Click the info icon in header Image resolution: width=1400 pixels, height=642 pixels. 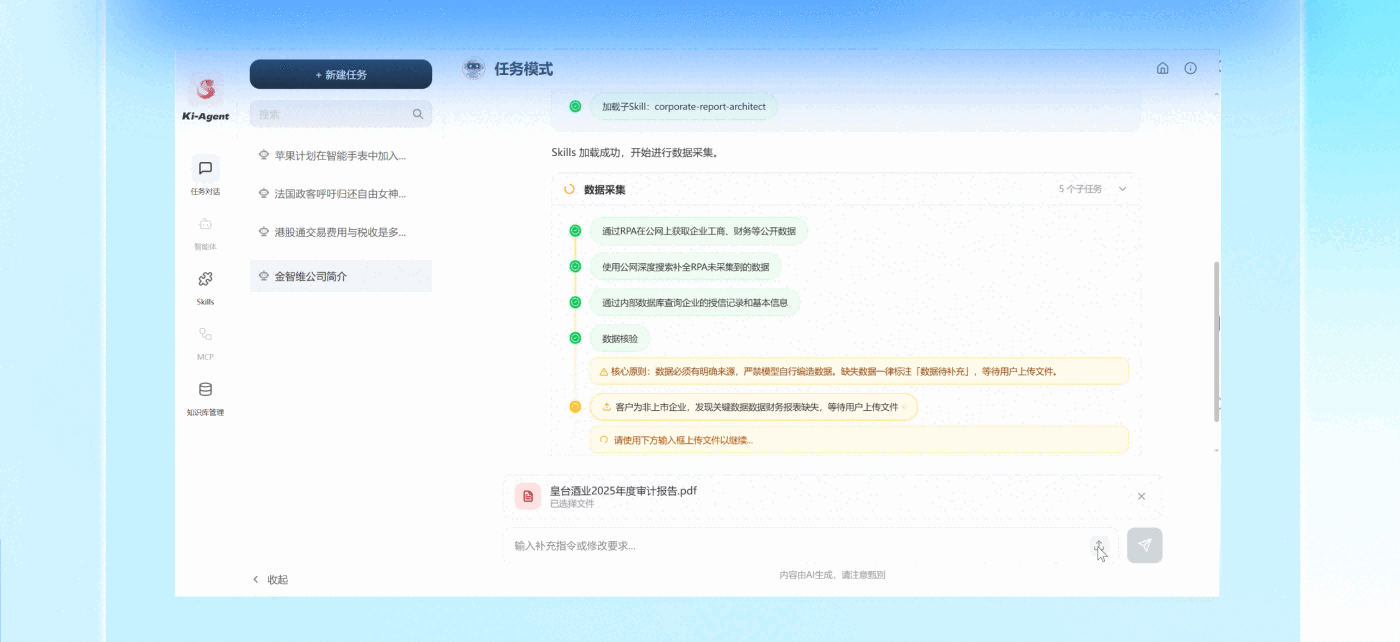(x=1190, y=69)
